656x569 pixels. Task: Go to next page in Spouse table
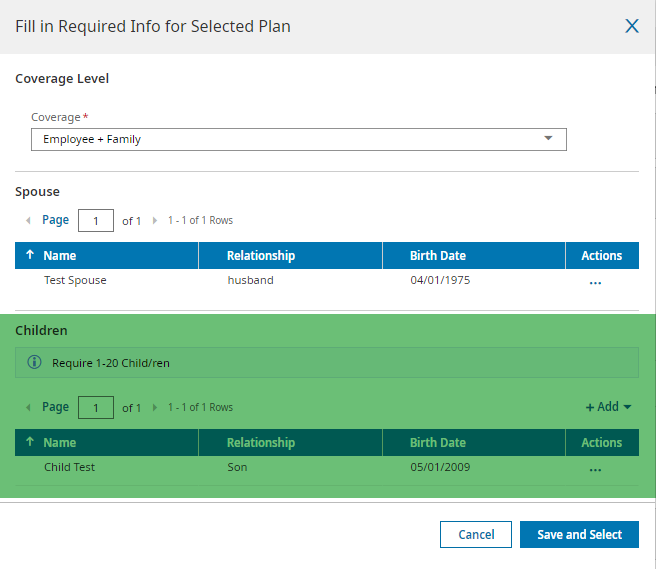point(155,220)
